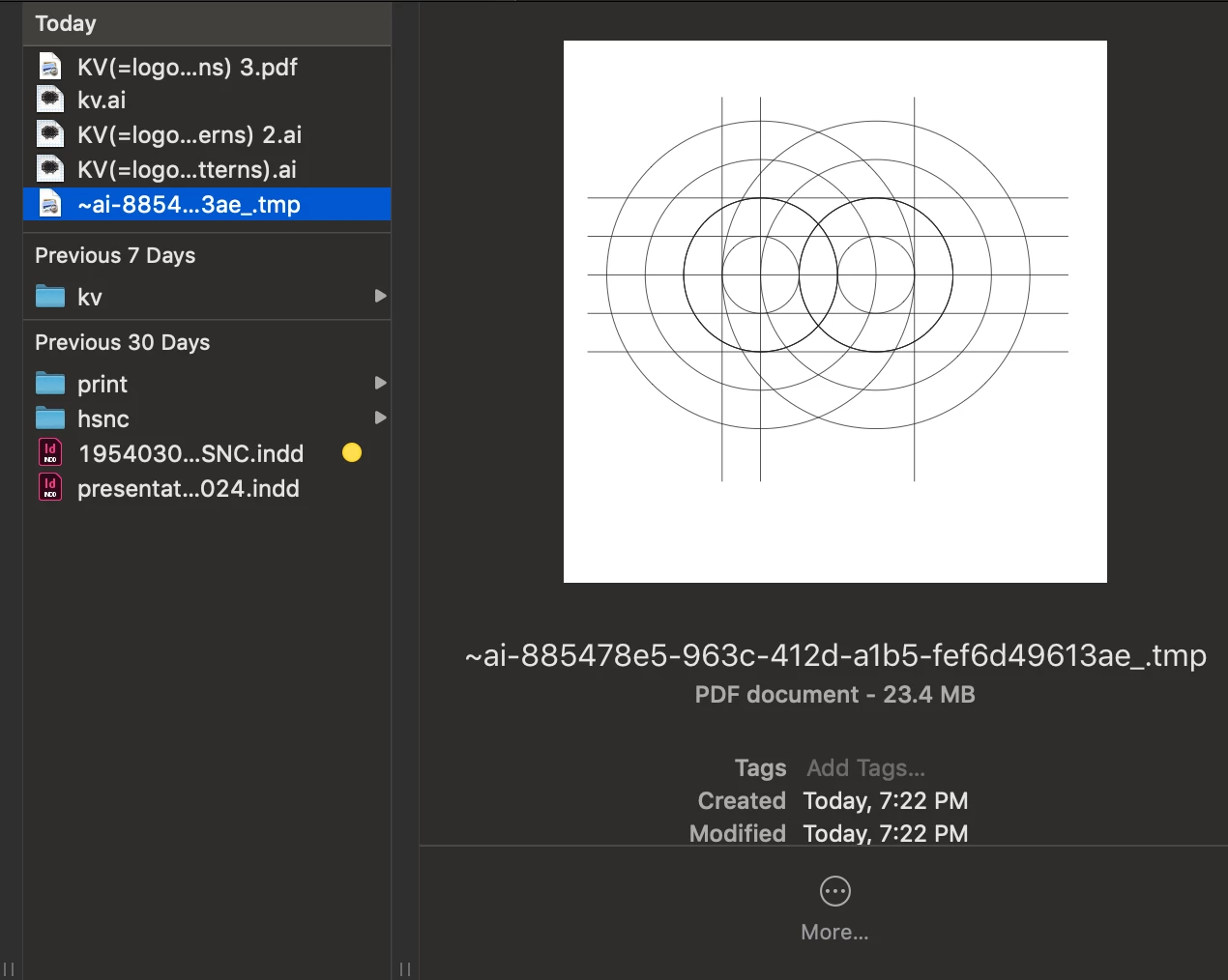The image size is (1228, 980).
Task: Expand the hsnc folder arrow
Action: pyautogui.click(x=380, y=418)
